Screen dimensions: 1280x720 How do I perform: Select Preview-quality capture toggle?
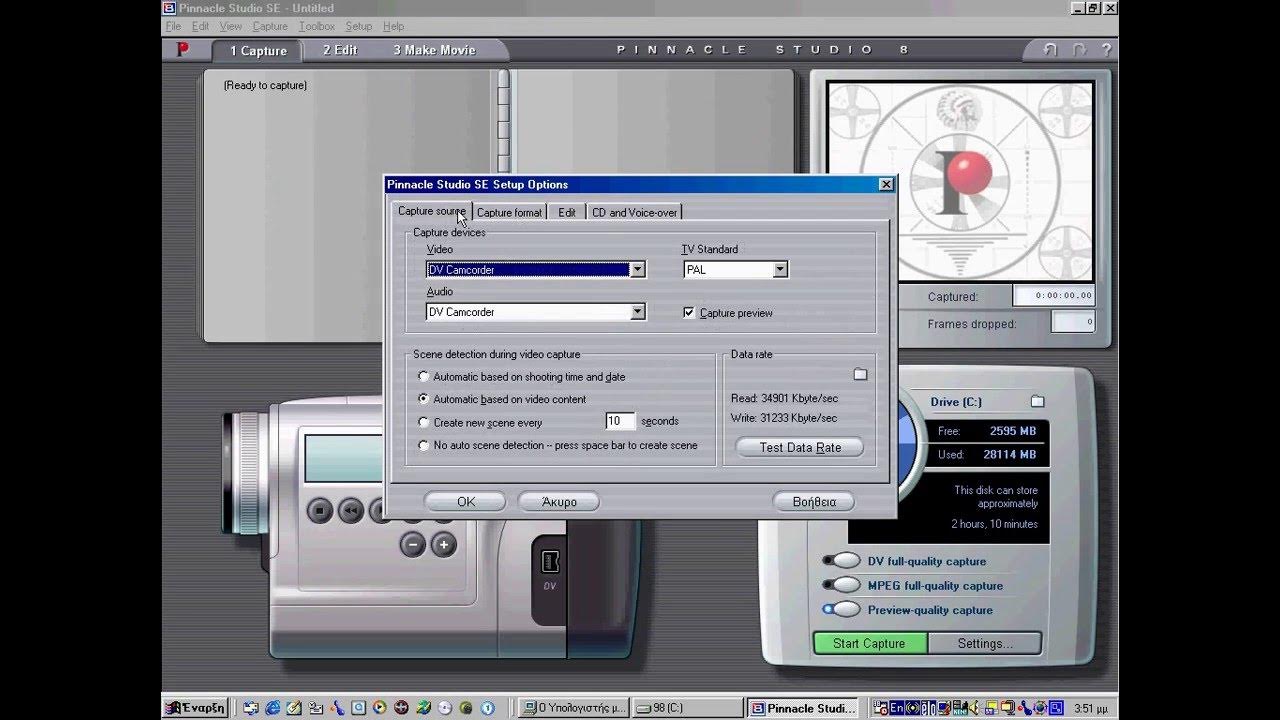[x=842, y=609]
